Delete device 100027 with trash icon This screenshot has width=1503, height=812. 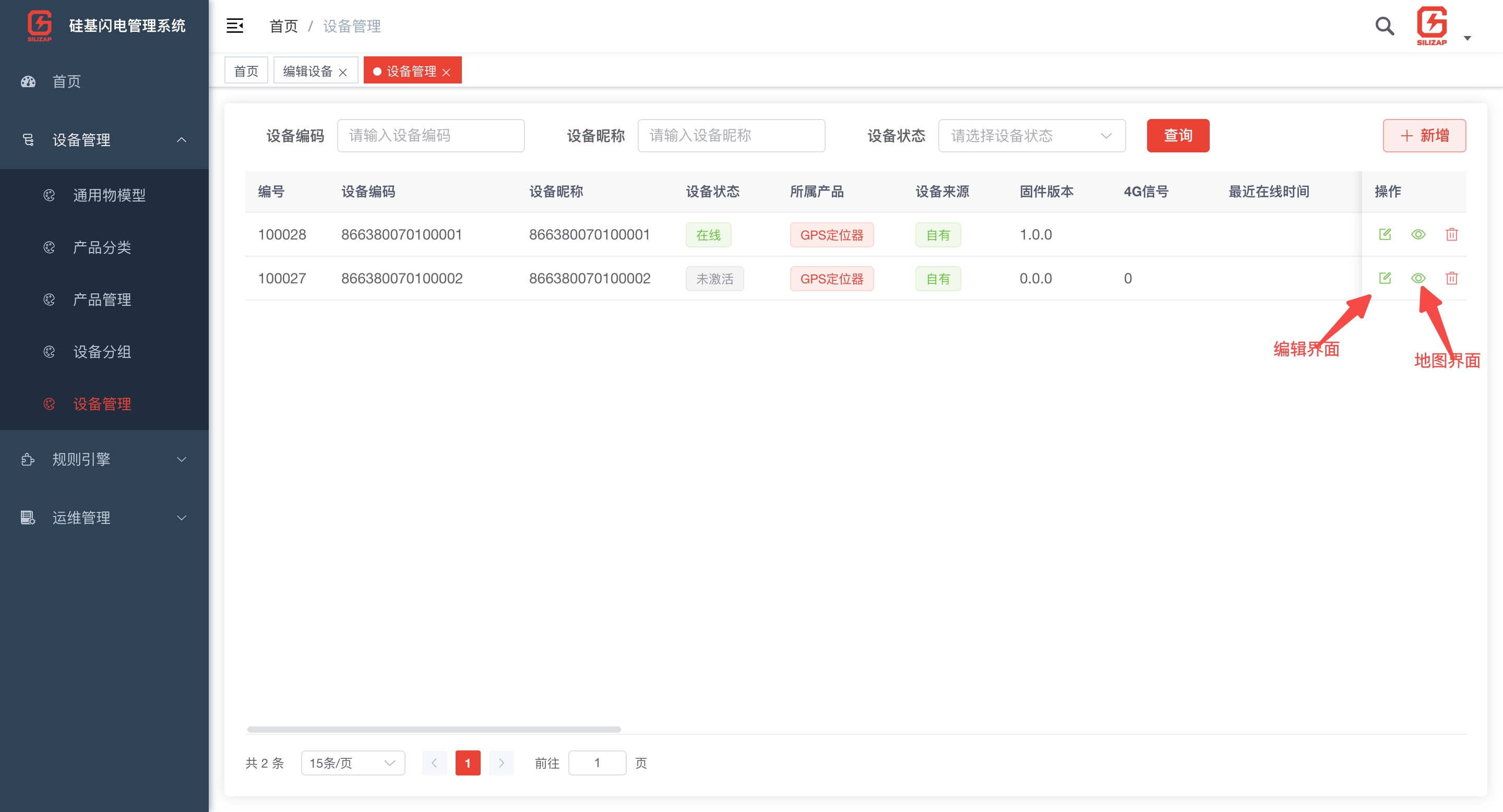(1452, 278)
